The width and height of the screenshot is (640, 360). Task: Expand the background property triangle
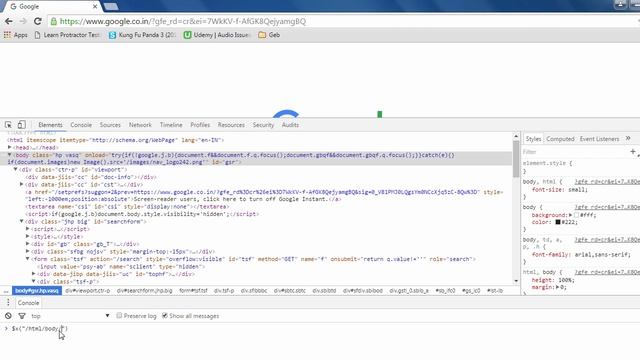click(x=570, y=215)
